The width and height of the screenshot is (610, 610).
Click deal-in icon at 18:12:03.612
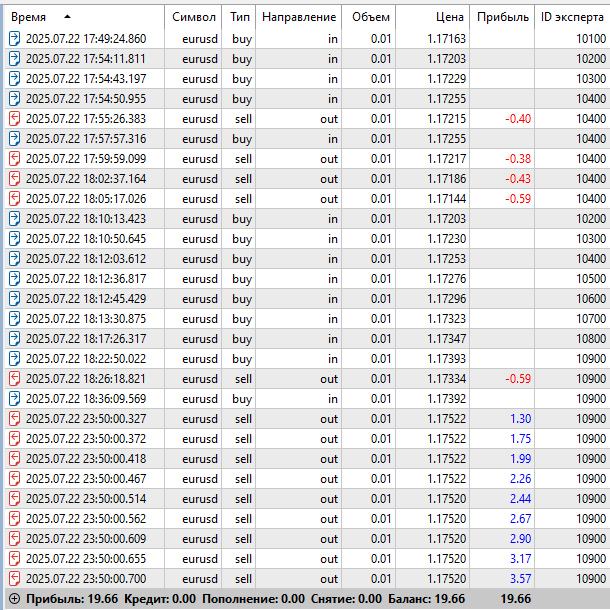click(14, 259)
